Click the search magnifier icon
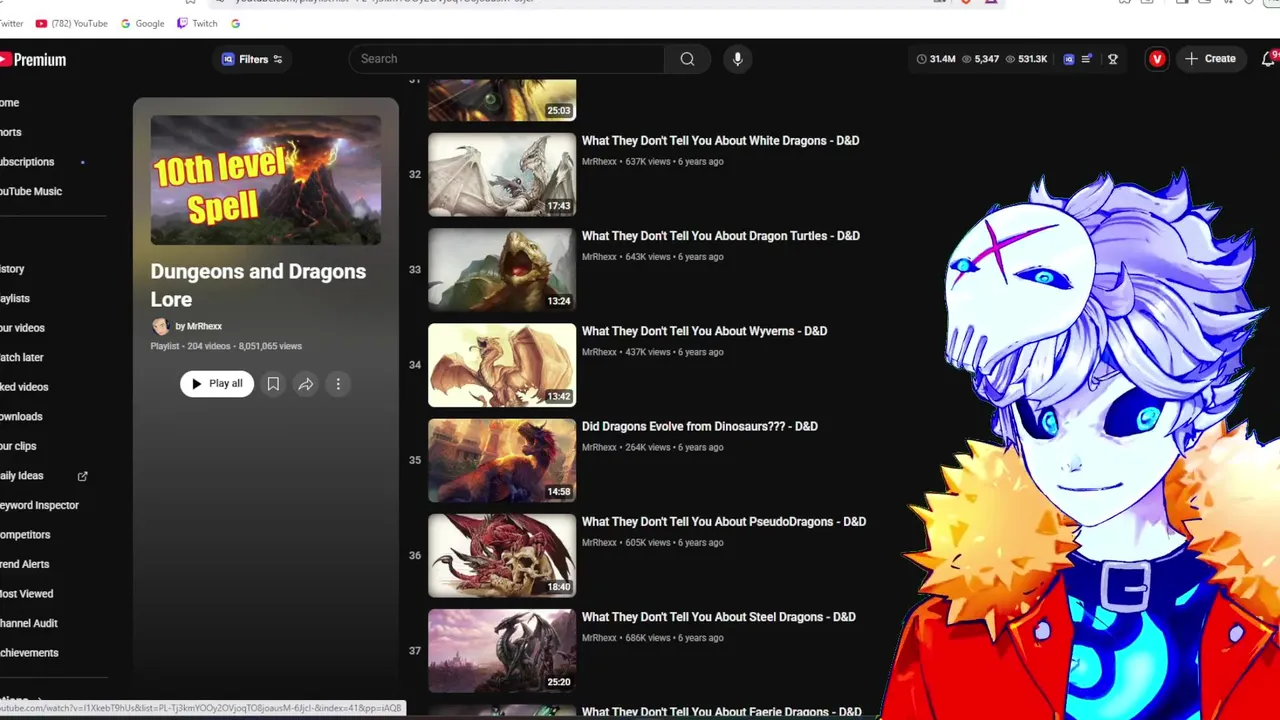The width and height of the screenshot is (1280, 720). click(687, 59)
